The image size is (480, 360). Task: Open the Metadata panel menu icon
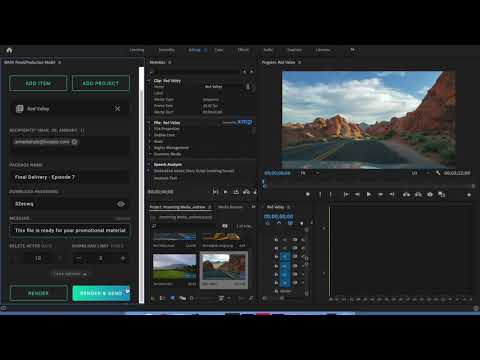click(170, 62)
